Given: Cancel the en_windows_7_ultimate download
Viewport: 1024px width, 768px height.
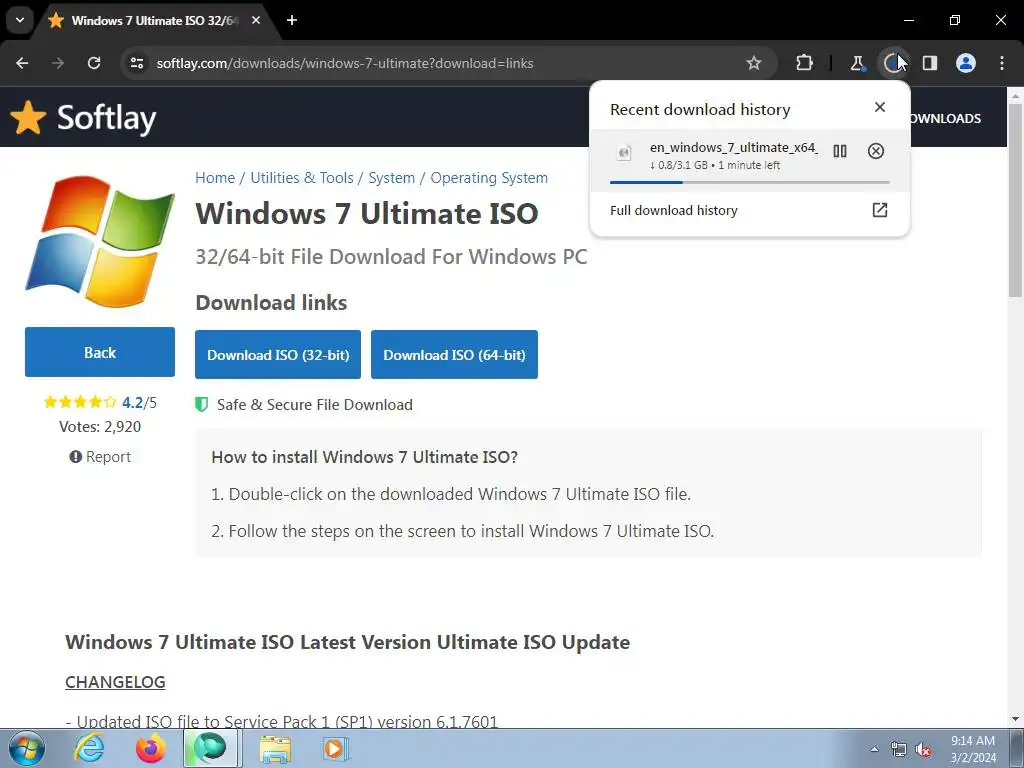Looking at the screenshot, I should [876, 152].
